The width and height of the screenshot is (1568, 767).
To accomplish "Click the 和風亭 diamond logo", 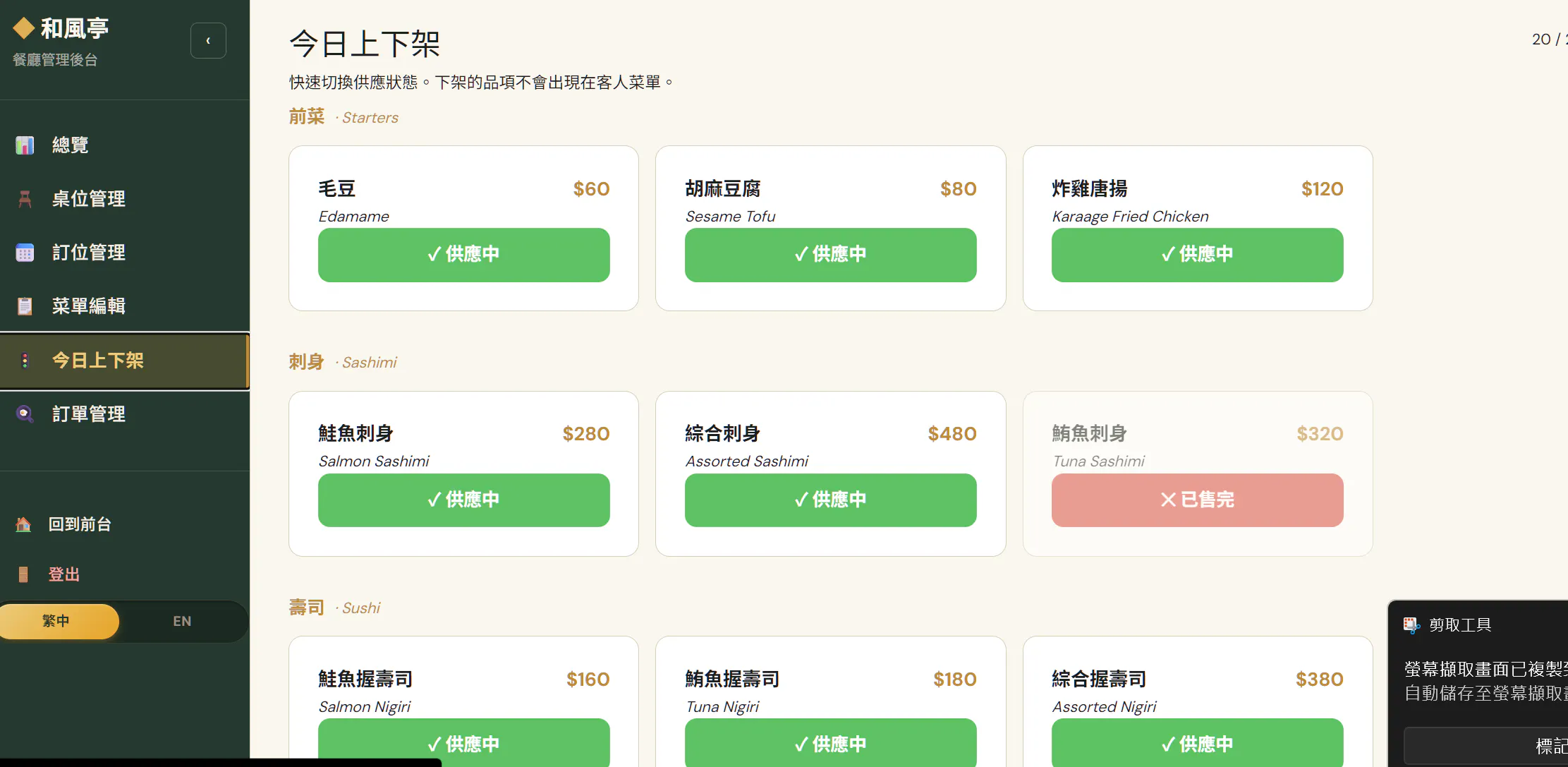I will pyautogui.click(x=24, y=28).
